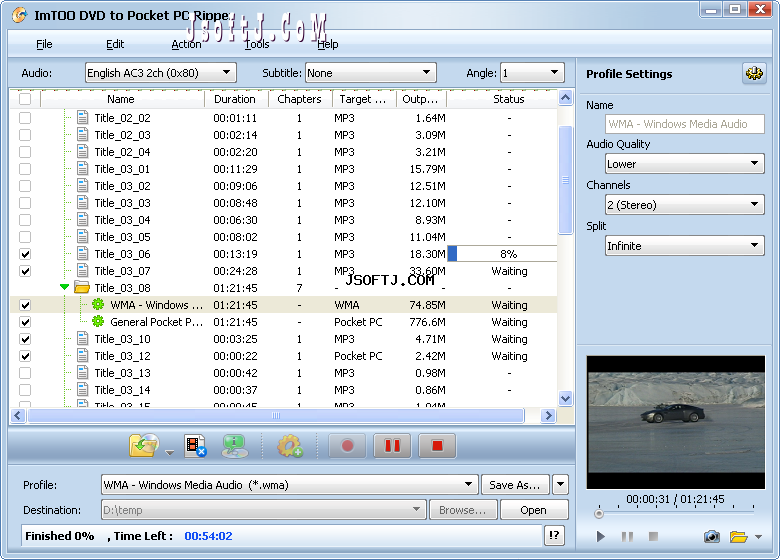
Task: Check the Title_03_13 checkbox
Action: pos(25,373)
